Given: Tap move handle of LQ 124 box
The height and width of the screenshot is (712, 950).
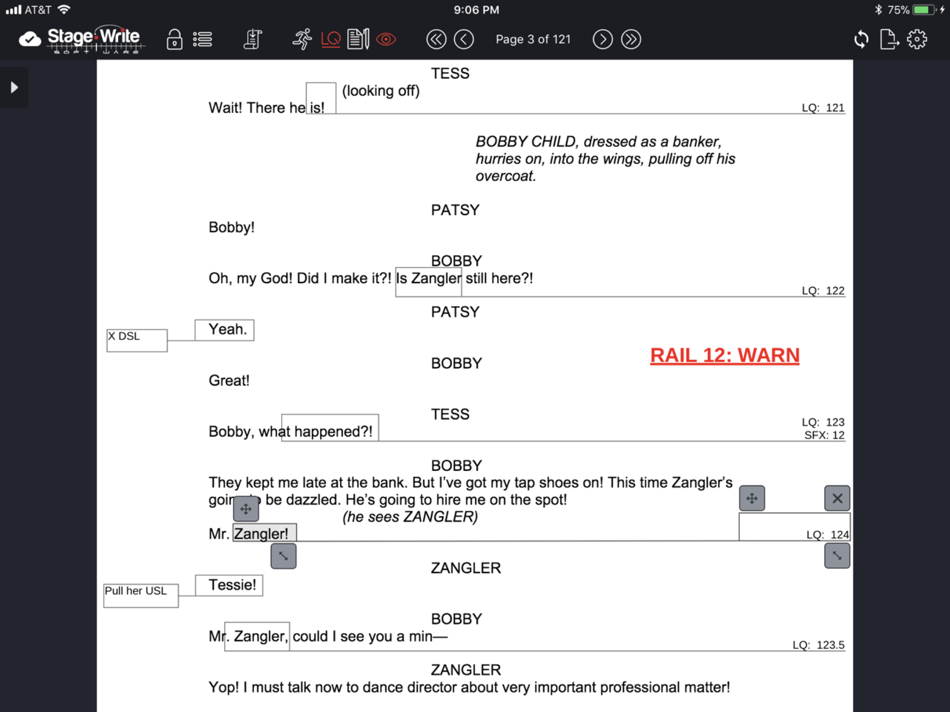Looking at the screenshot, I should point(752,498).
